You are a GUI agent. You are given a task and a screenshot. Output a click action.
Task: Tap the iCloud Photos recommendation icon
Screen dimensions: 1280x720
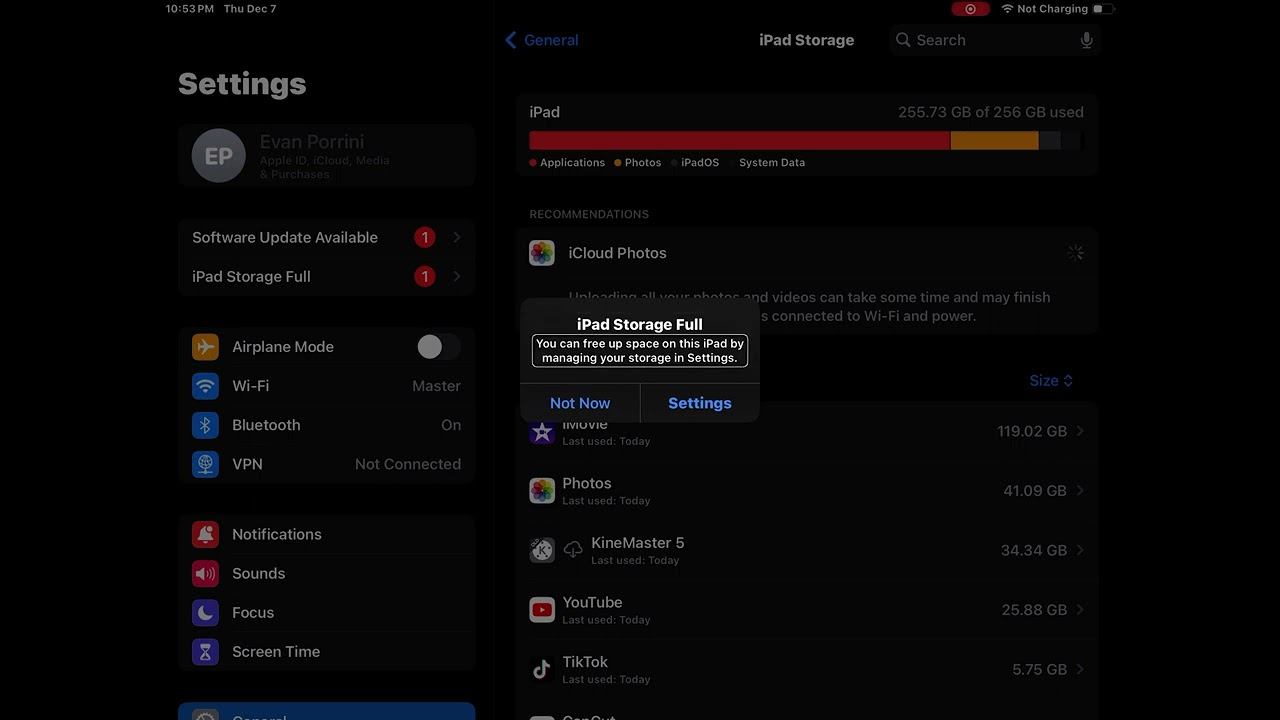point(542,253)
